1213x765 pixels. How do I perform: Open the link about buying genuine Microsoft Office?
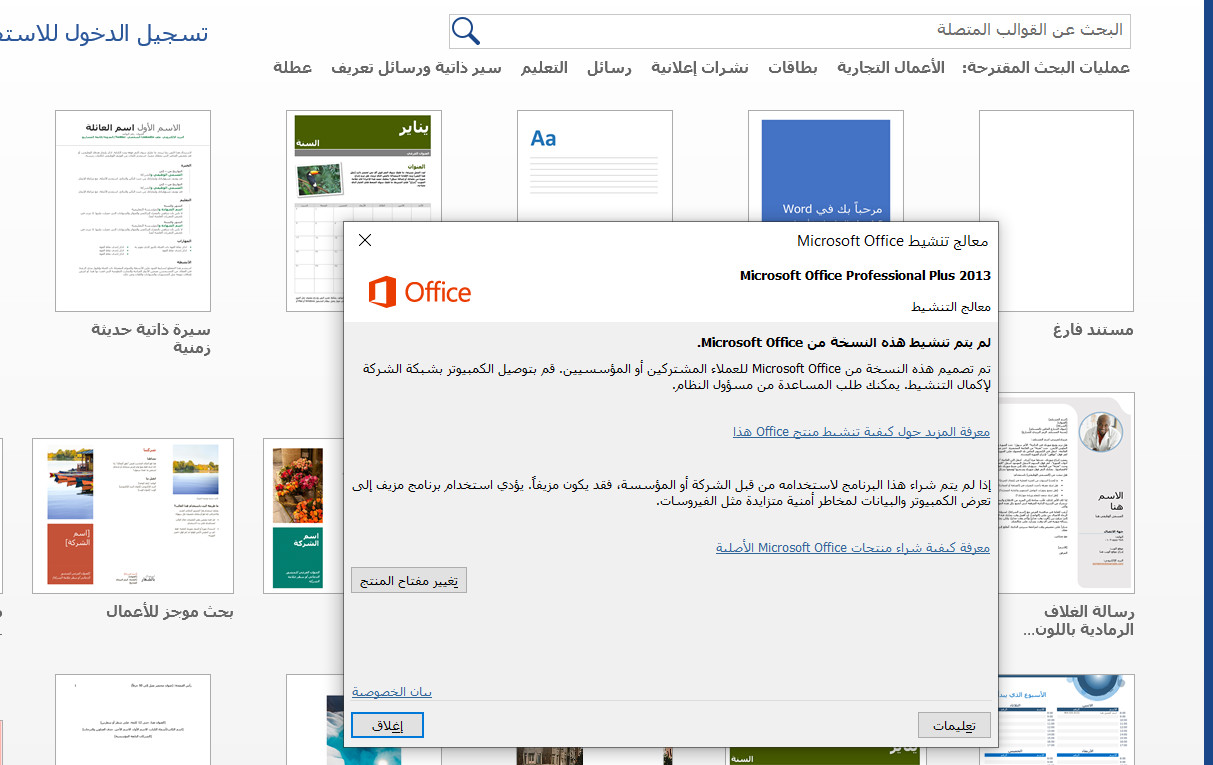tap(853, 547)
